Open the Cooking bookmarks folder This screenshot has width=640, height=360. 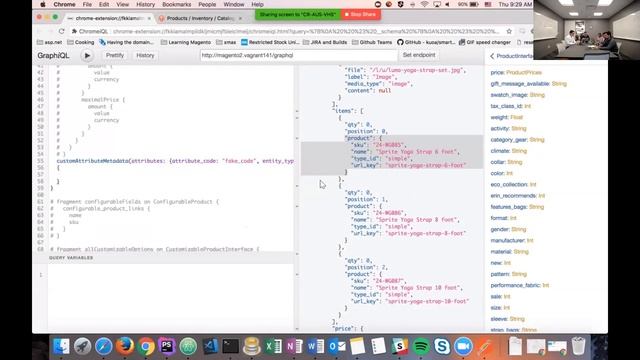click(80, 42)
